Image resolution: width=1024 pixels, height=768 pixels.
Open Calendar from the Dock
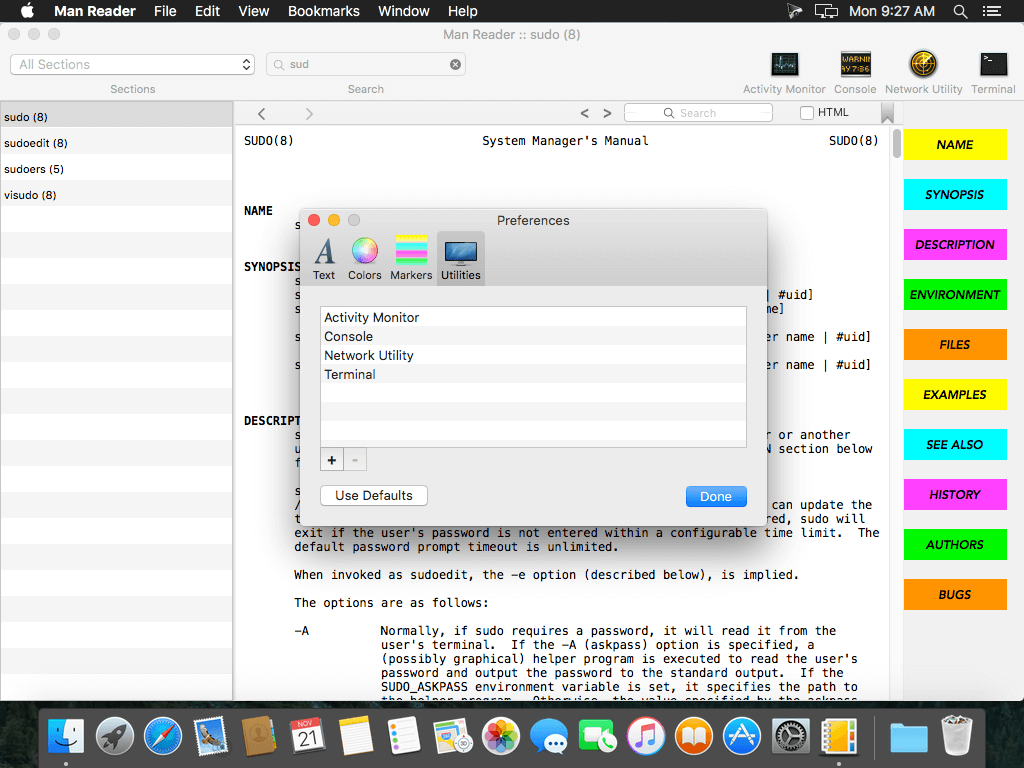point(308,737)
